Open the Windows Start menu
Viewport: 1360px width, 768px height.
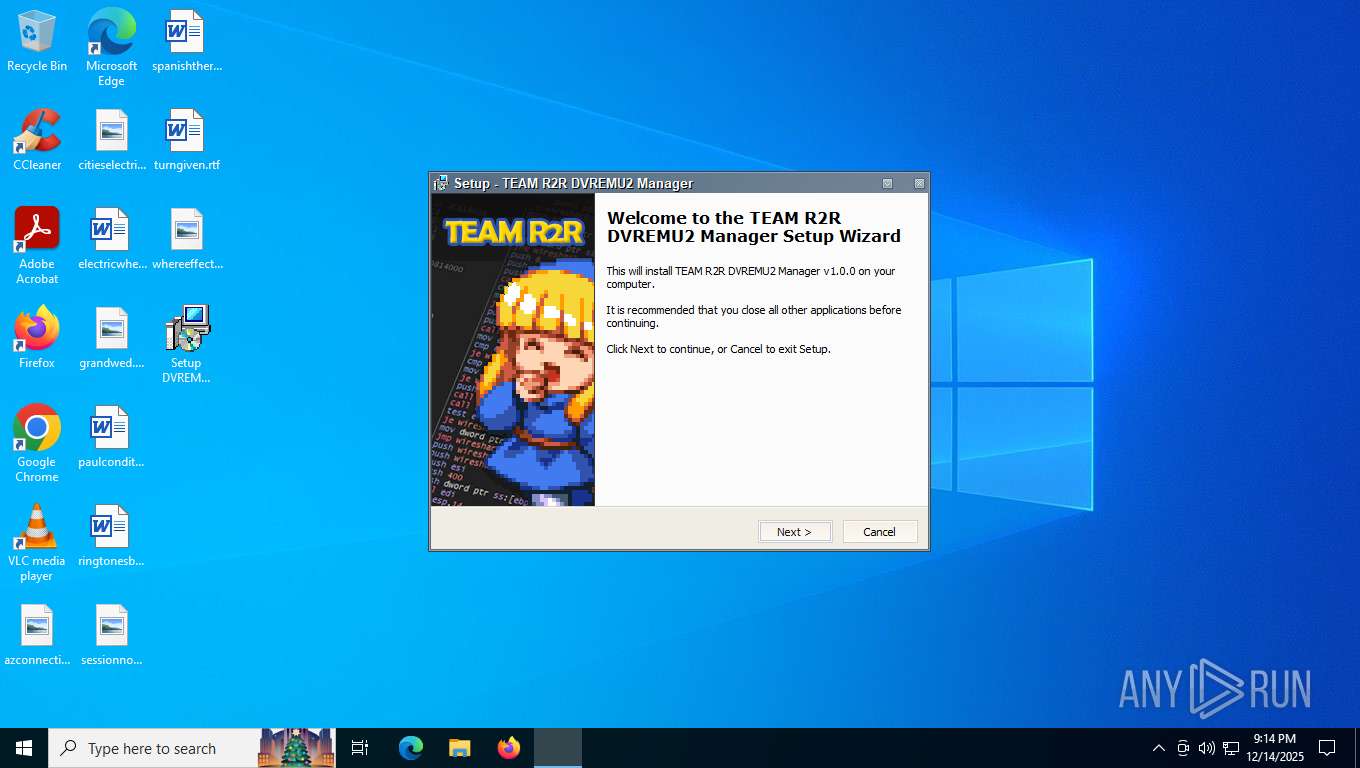click(24, 748)
